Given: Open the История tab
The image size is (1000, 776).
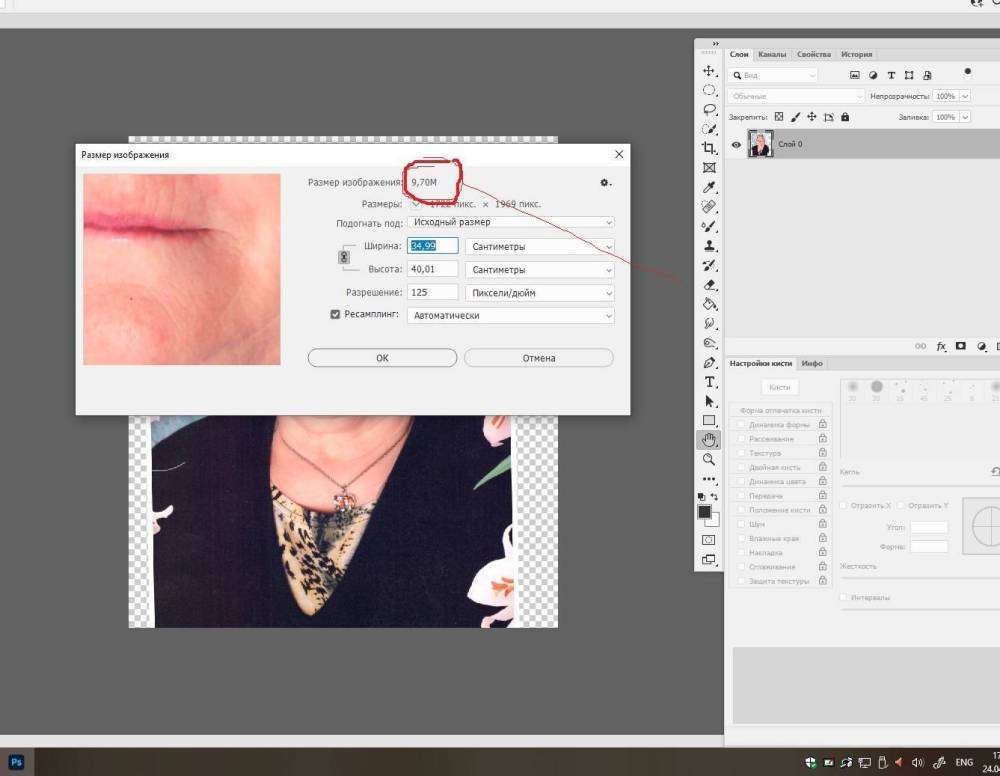Looking at the screenshot, I should click(856, 54).
